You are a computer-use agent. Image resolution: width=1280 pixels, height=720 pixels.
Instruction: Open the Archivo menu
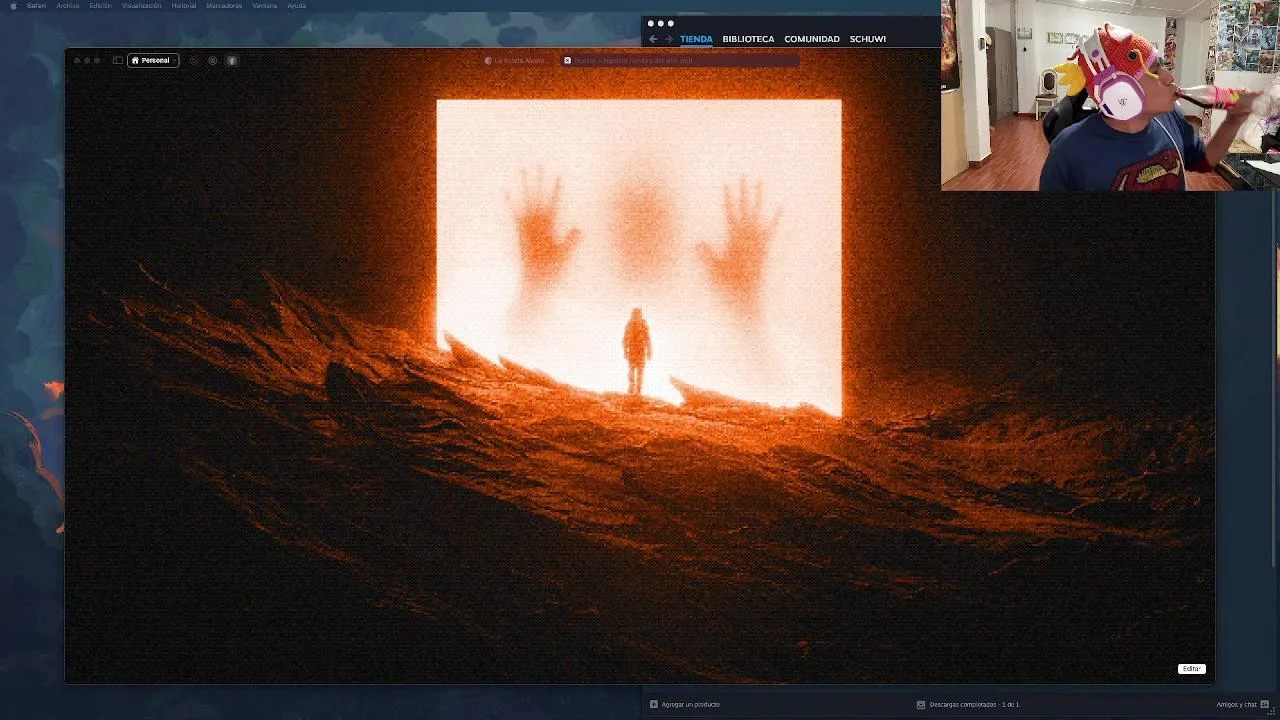coord(68,6)
